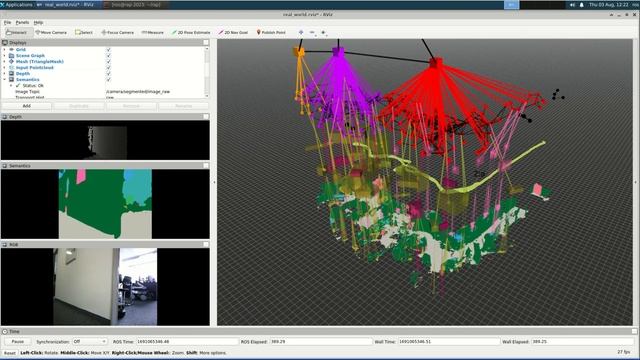The width and height of the screenshot is (640, 360).
Task: Click the Semantics panel header icon
Action: pos(5,166)
